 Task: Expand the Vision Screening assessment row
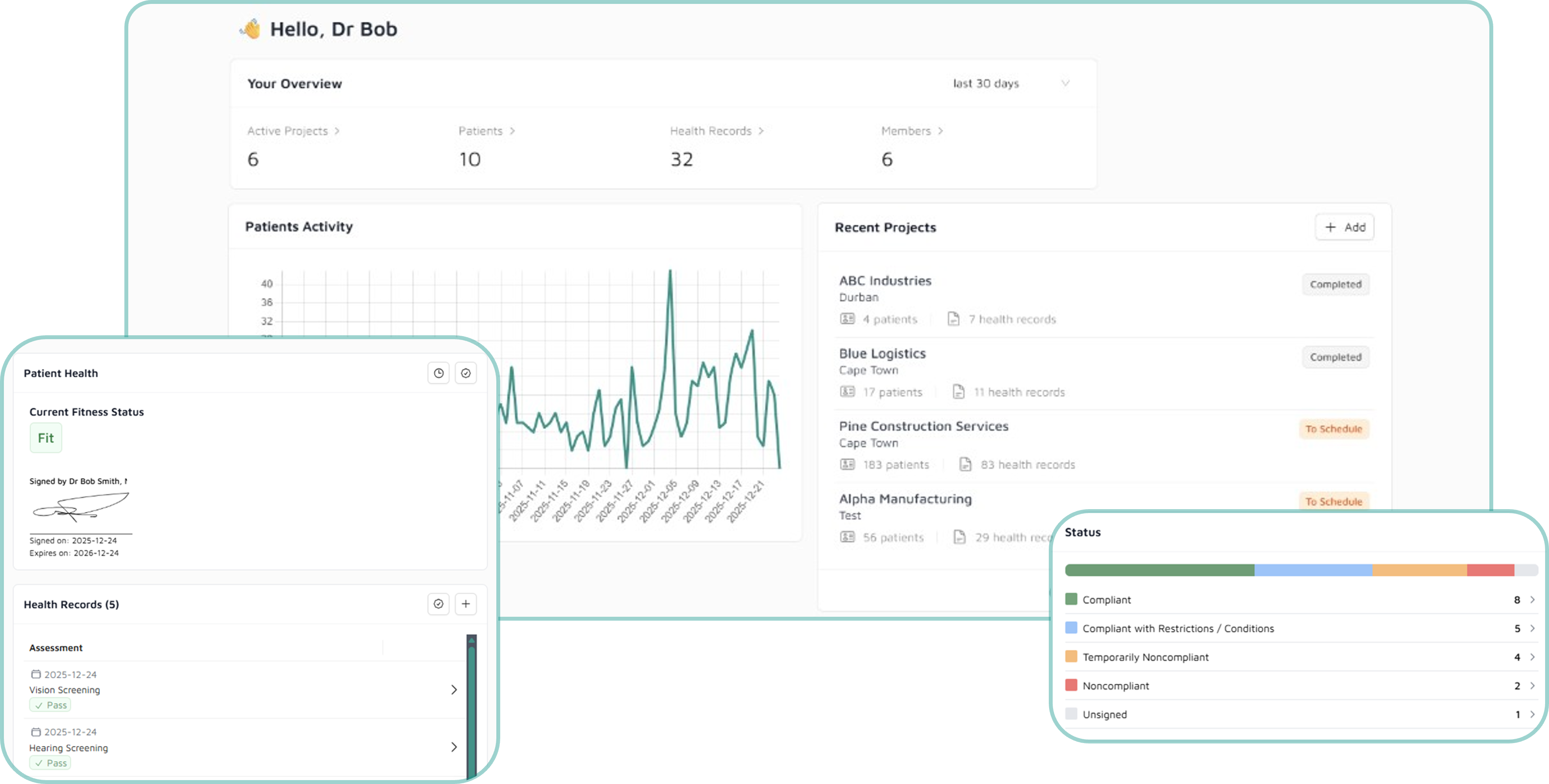pyautogui.click(x=455, y=690)
